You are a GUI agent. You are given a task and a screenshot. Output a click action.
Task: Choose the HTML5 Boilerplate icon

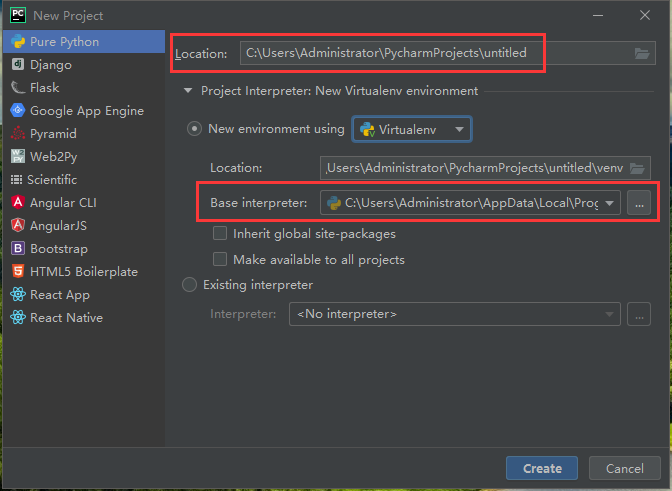click(x=18, y=272)
